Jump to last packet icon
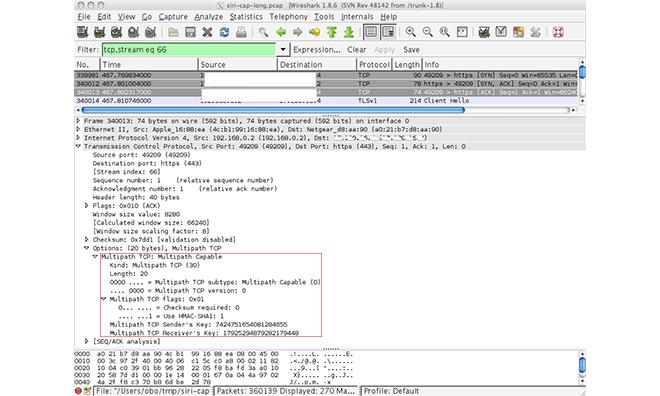The height and width of the screenshot is (396, 660). pyautogui.click(x=349, y=32)
